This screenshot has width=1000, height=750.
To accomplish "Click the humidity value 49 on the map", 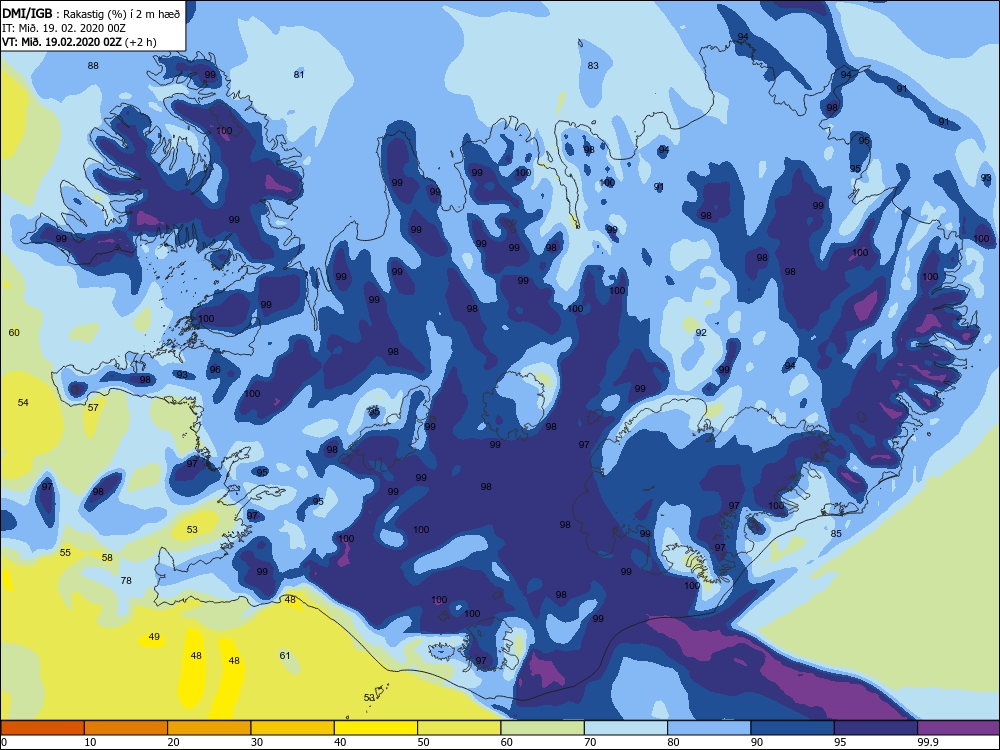I will 154,636.
